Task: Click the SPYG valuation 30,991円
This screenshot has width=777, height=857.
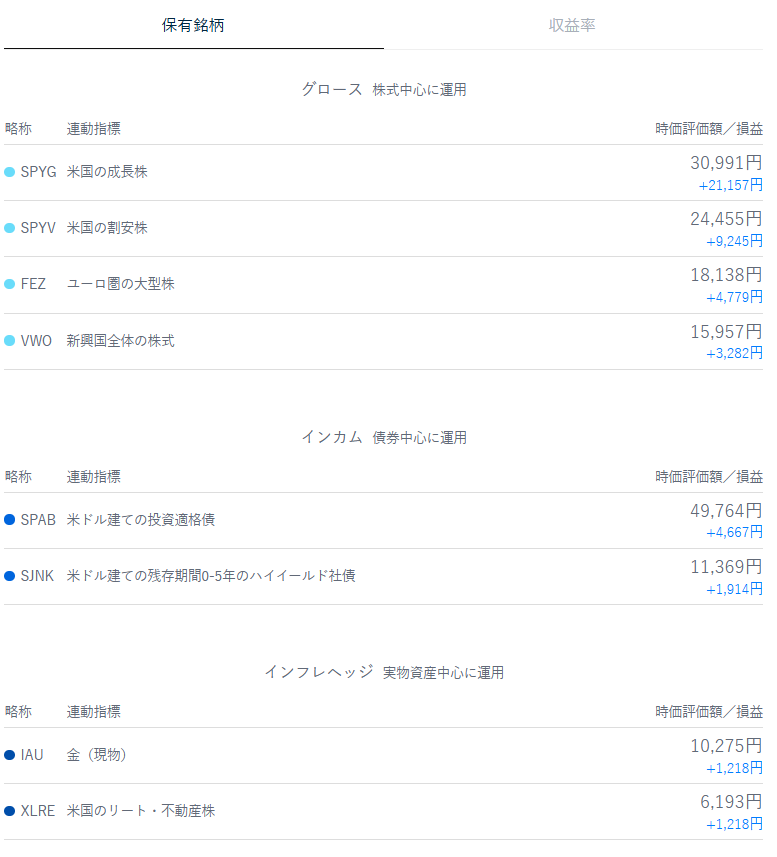Action: (725, 163)
